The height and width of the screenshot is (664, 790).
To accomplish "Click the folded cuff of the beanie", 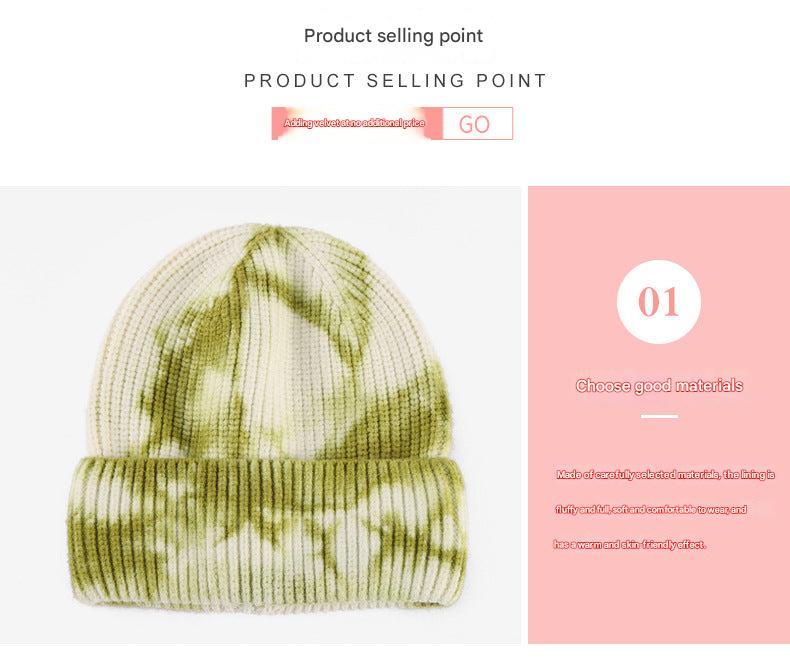I will (267, 529).
